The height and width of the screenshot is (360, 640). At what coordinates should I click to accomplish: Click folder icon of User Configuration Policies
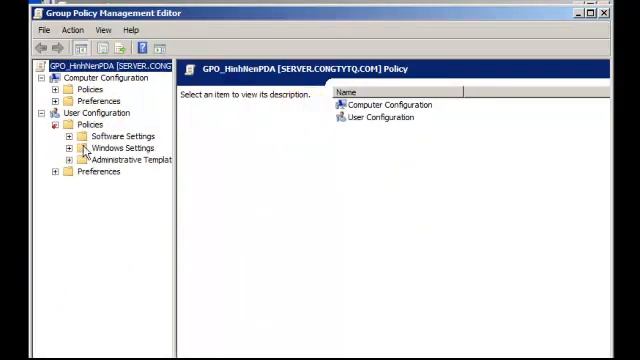click(x=69, y=124)
